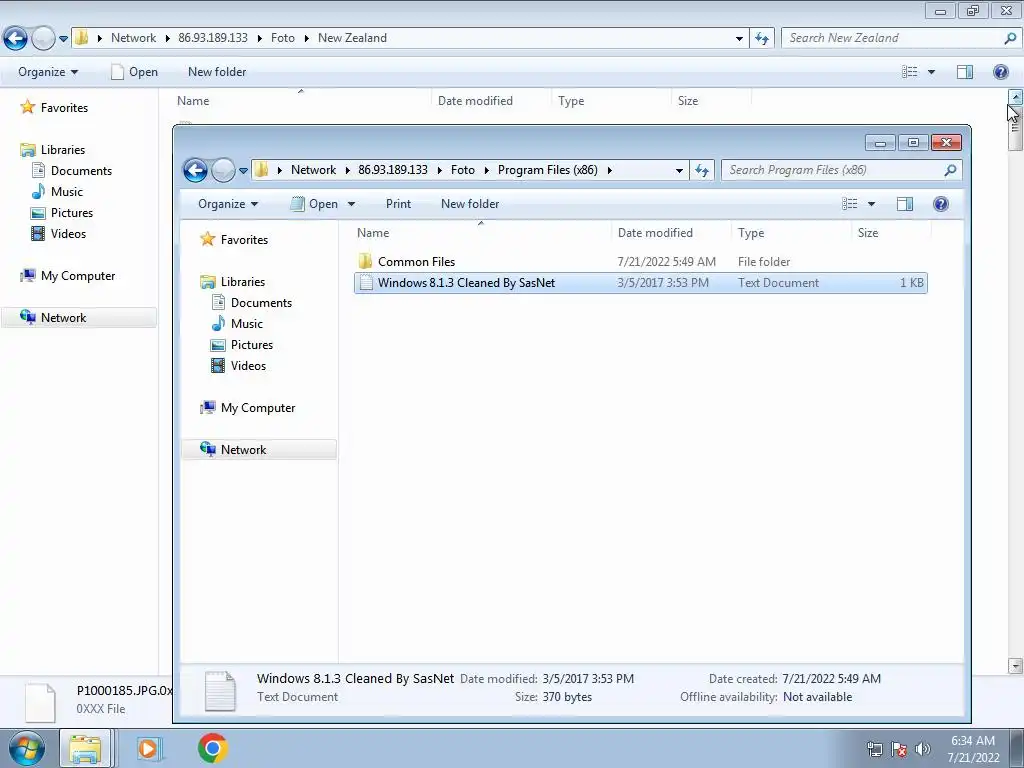The width and height of the screenshot is (1024, 768).
Task: Sort by Date modified in front window
Action: point(671,233)
